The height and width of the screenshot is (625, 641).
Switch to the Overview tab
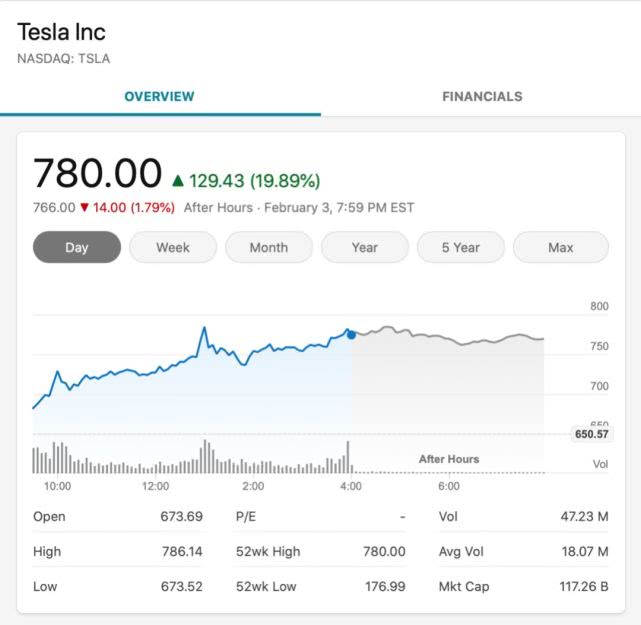coord(160,97)
